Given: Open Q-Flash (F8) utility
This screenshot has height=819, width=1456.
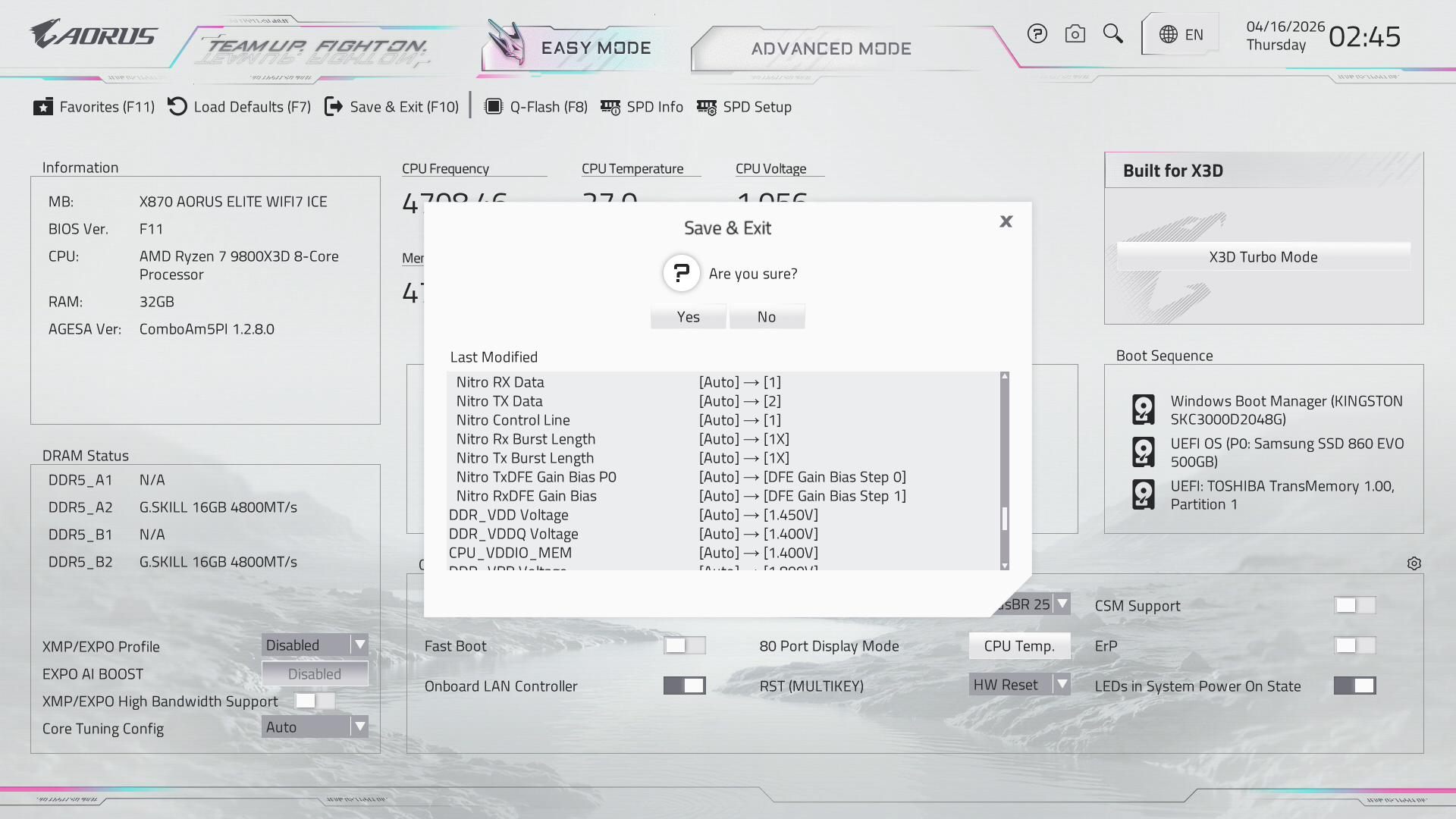Looking at the screenshot, I should 536,107.
